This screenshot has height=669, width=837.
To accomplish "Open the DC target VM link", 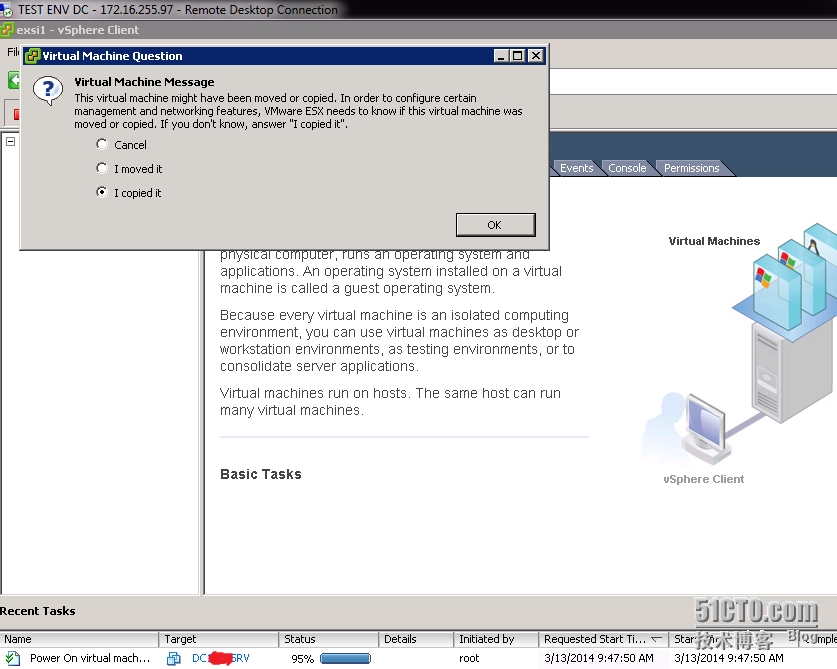I will (x=220, y=658).
